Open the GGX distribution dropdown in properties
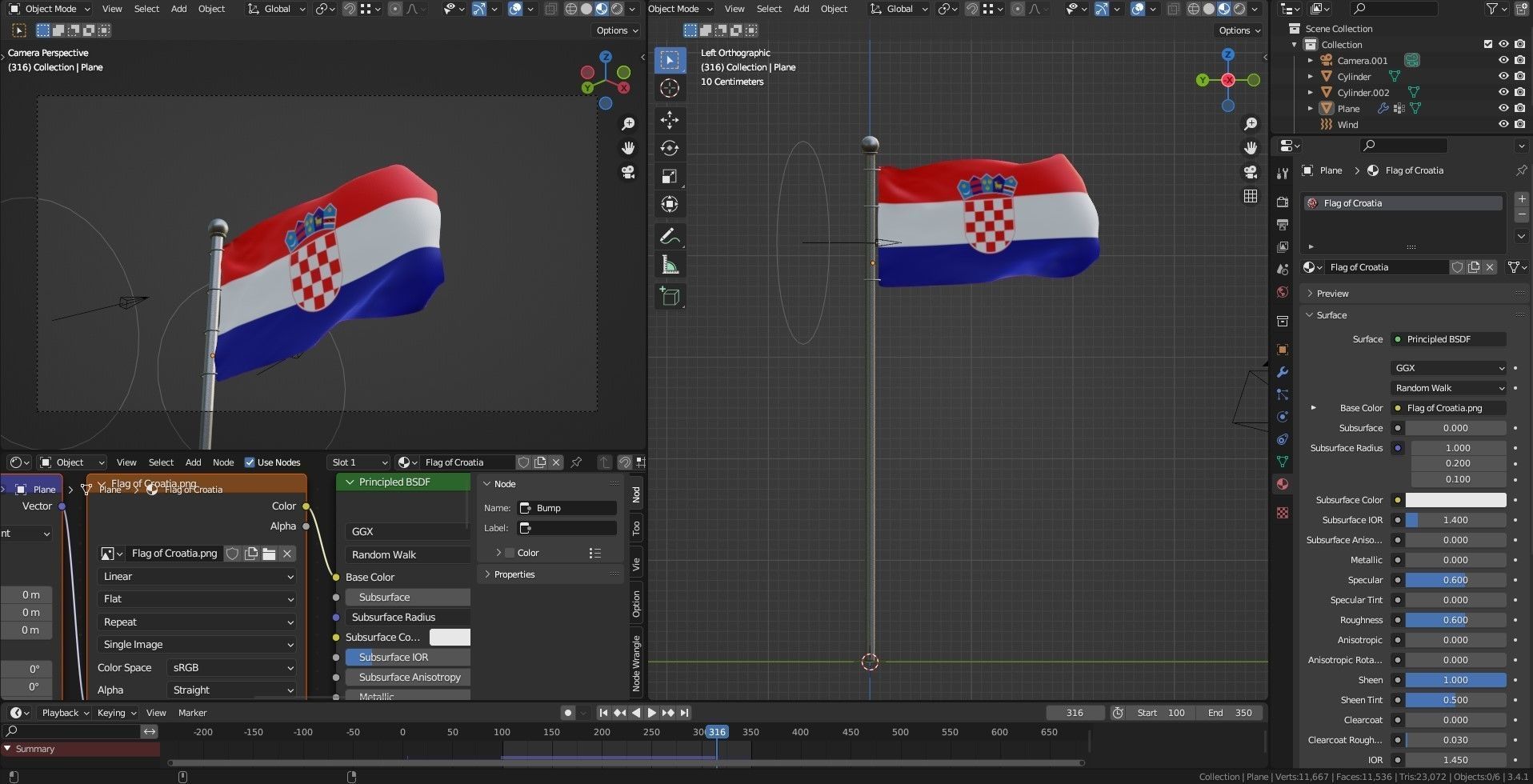Image resolution: width=1533 pixels, height=784 pixels. [x=1448, y=368]
